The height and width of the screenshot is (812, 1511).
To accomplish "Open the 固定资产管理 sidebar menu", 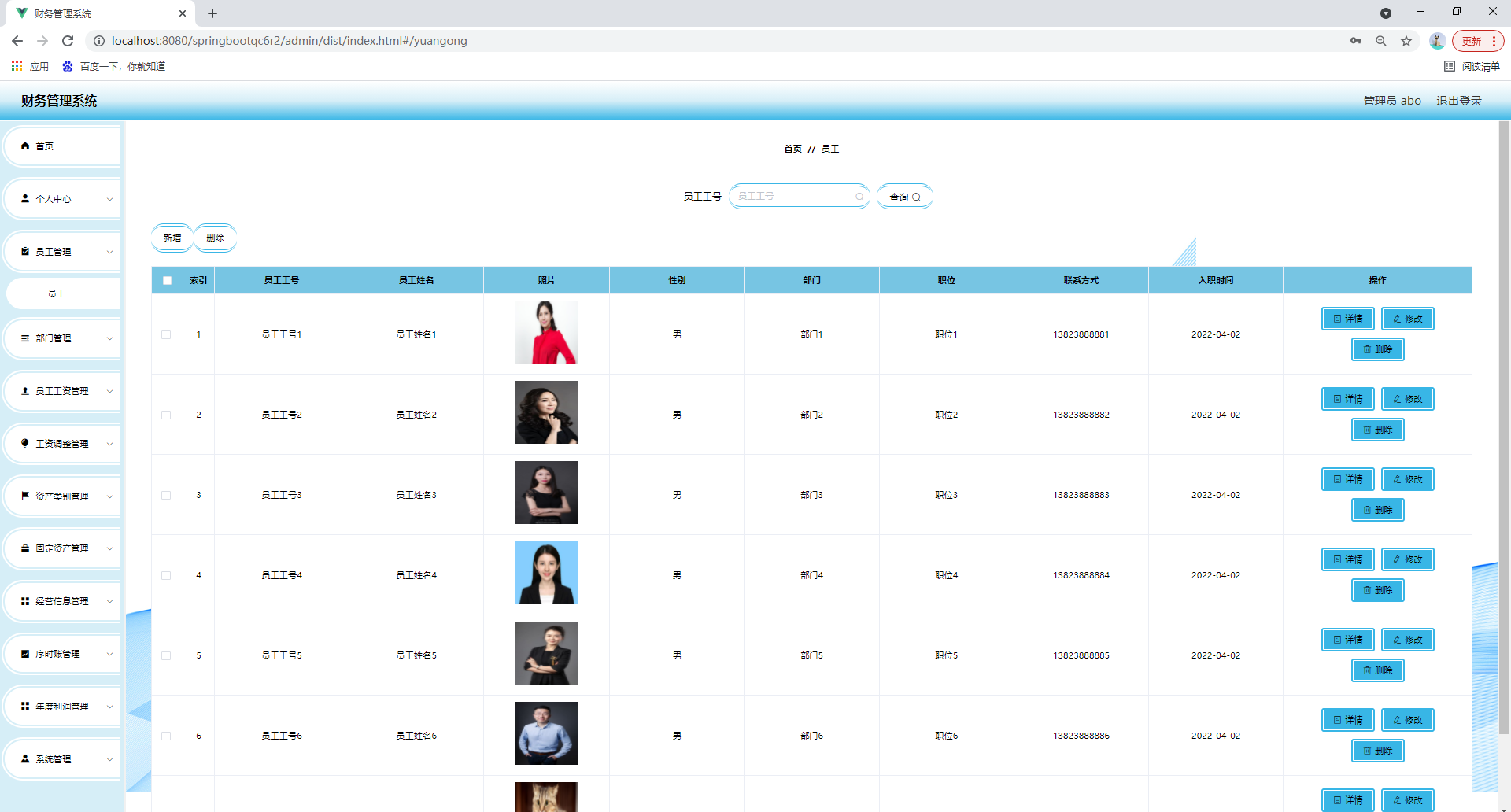I will pos(63,548).
